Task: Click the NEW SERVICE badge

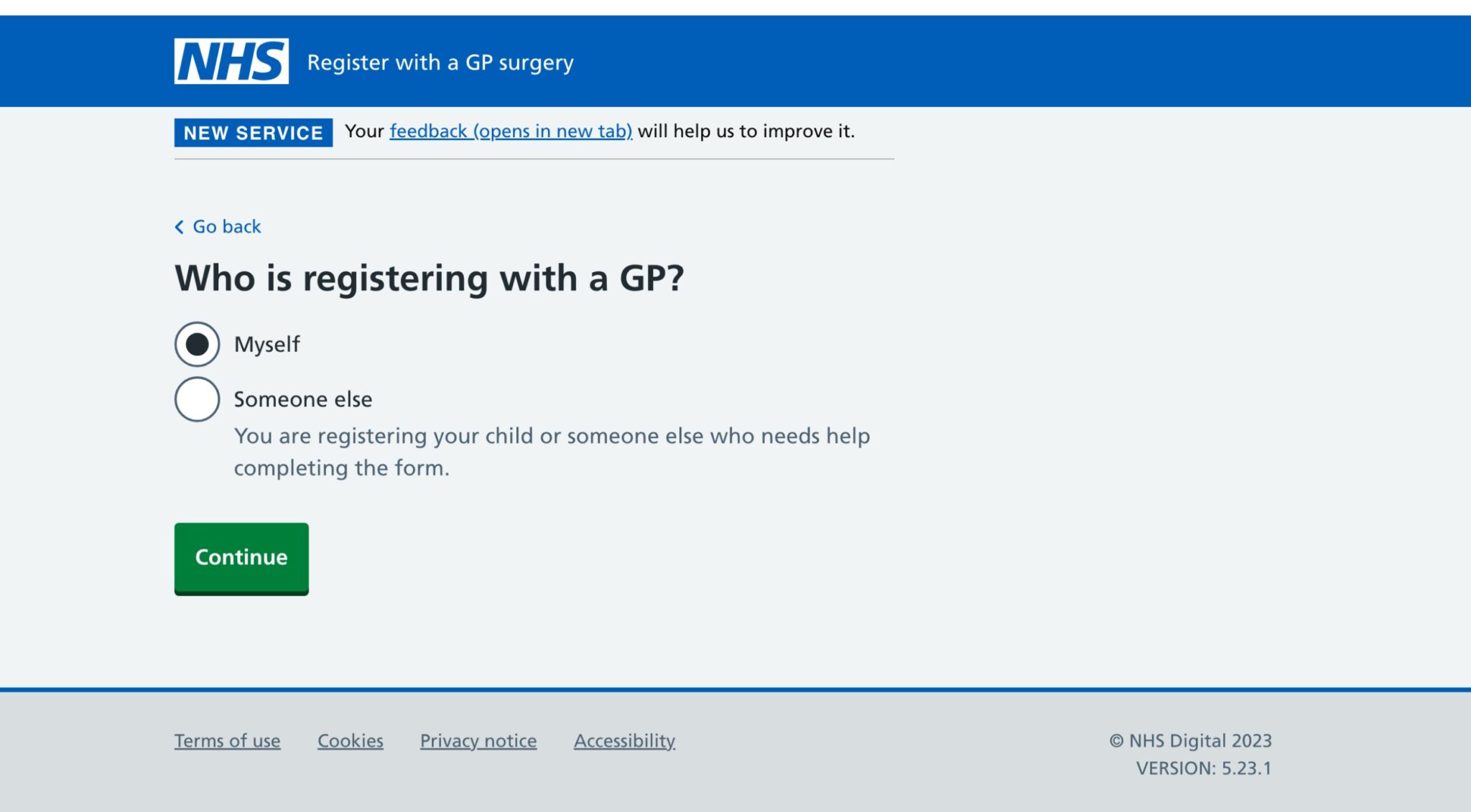Action: 253,132
